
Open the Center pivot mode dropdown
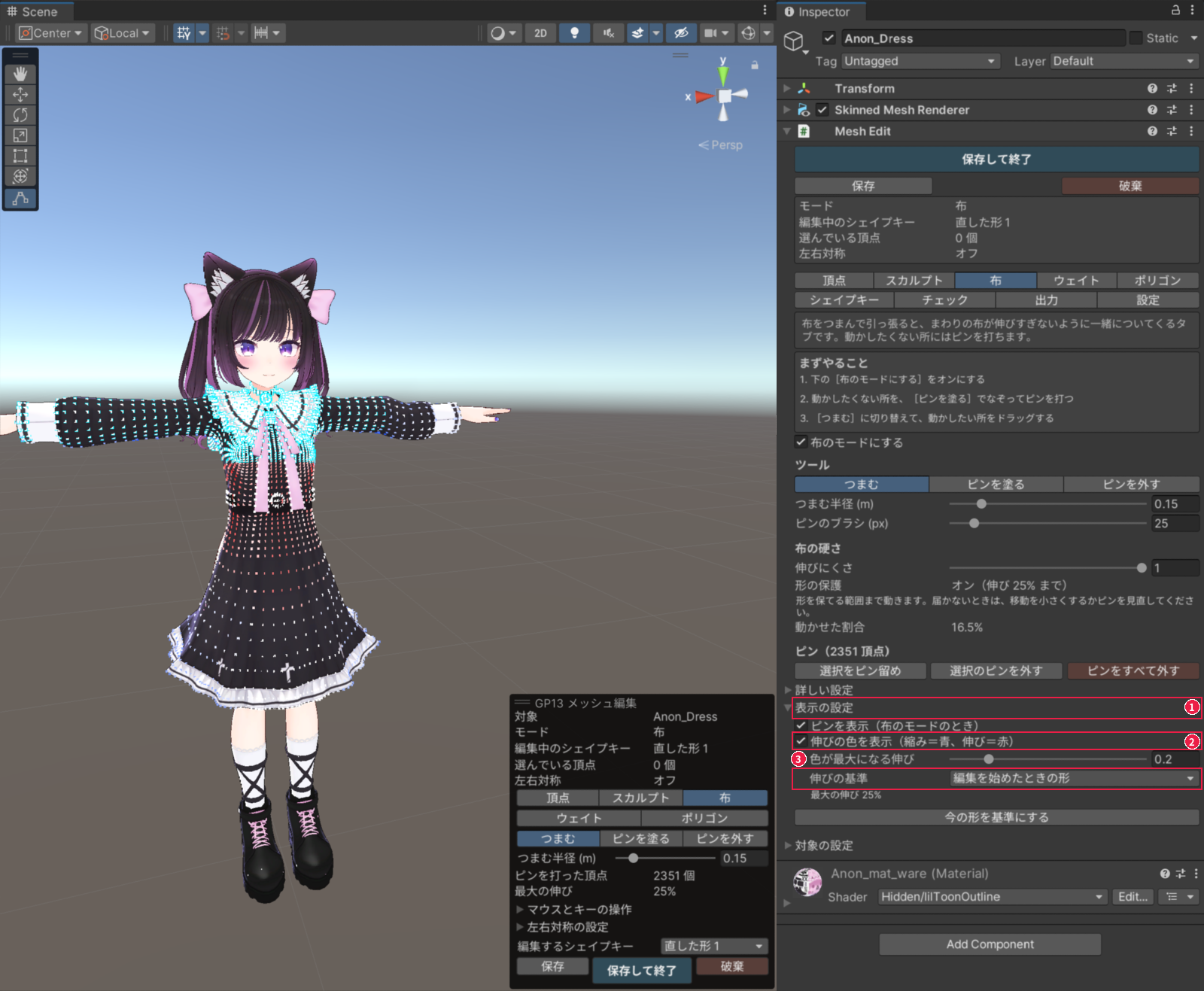click(50, 33)
